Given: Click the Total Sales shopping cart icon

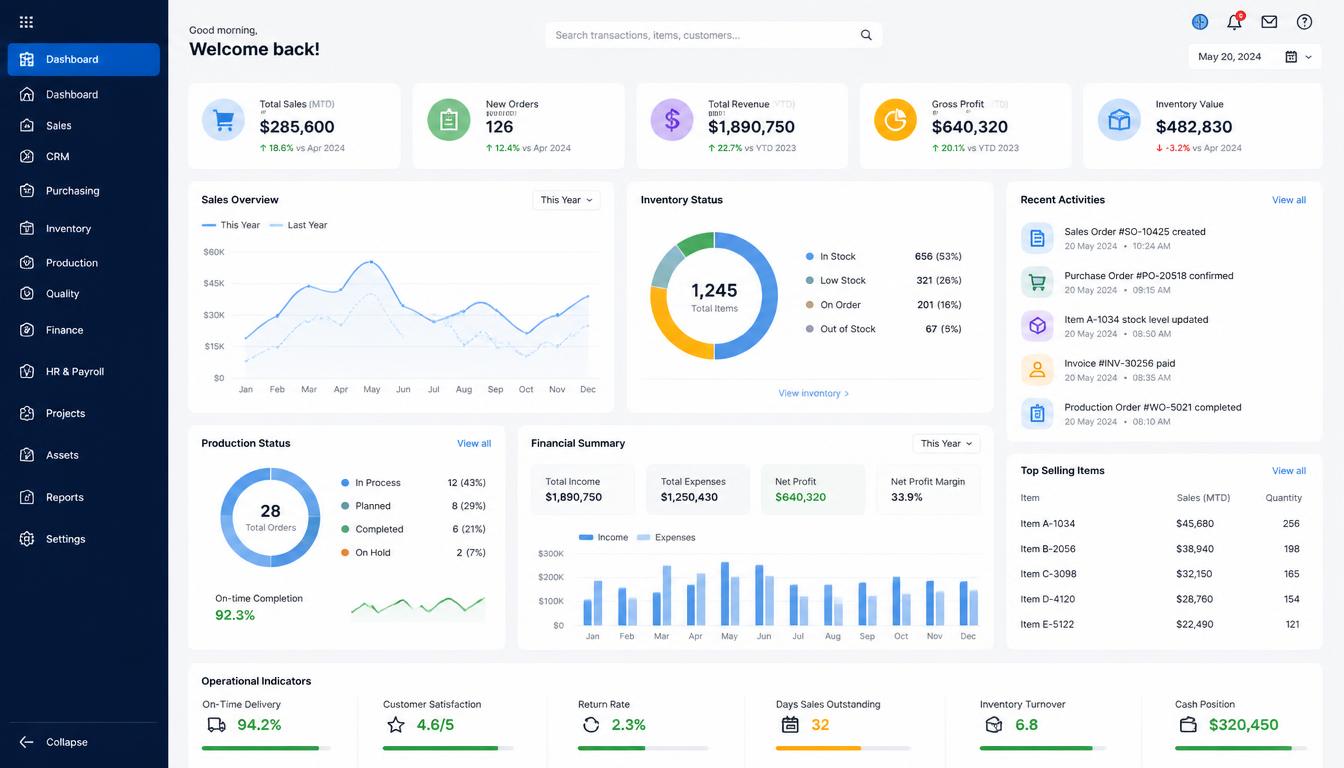Looking at the screenshot, I should click(223, 120).
